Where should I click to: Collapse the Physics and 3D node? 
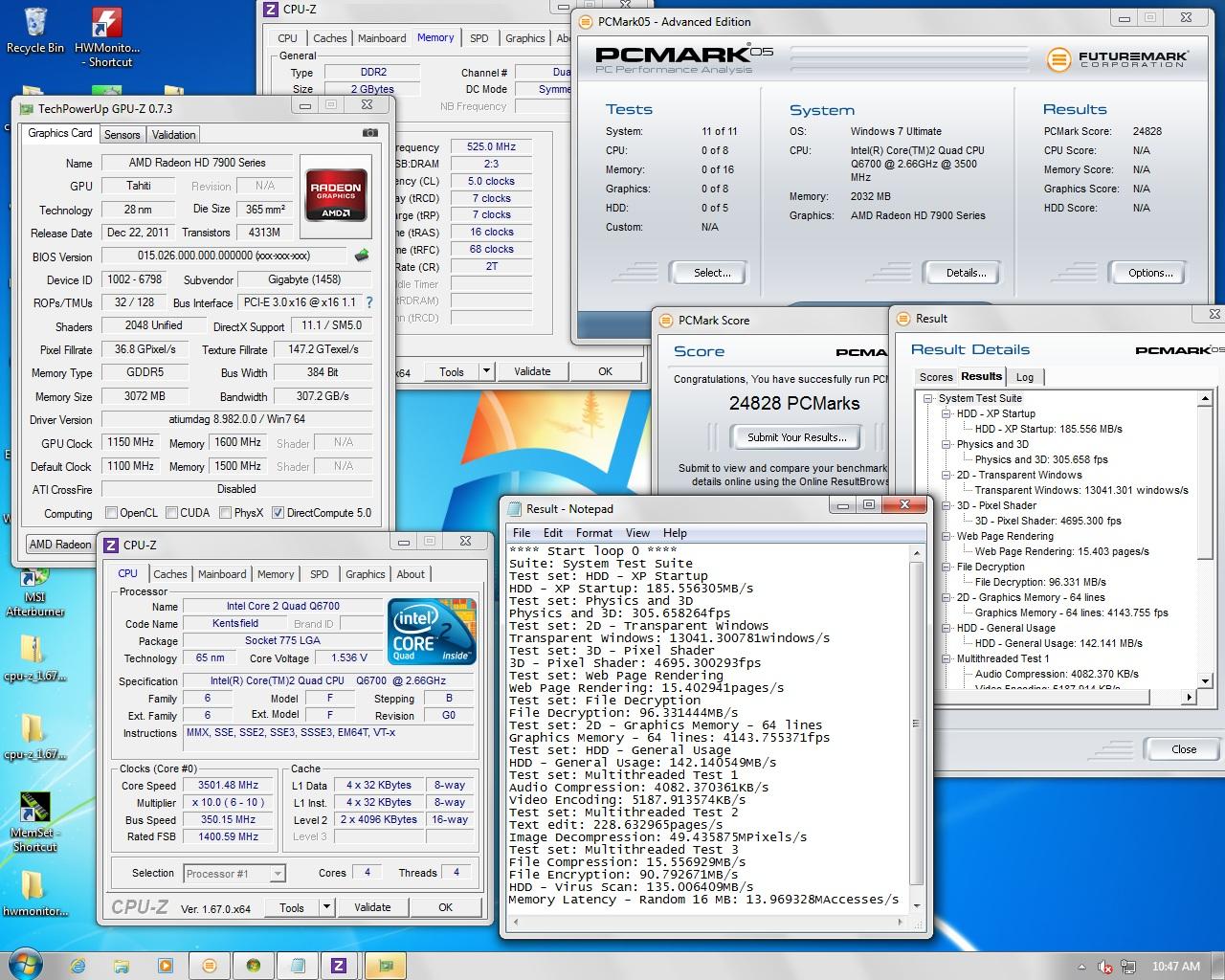947,444
